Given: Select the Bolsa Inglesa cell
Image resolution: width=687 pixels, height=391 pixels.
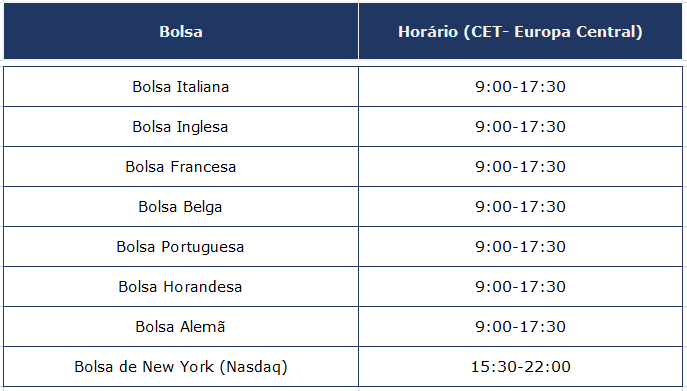Looking at the screenshot, I should 181,127.
